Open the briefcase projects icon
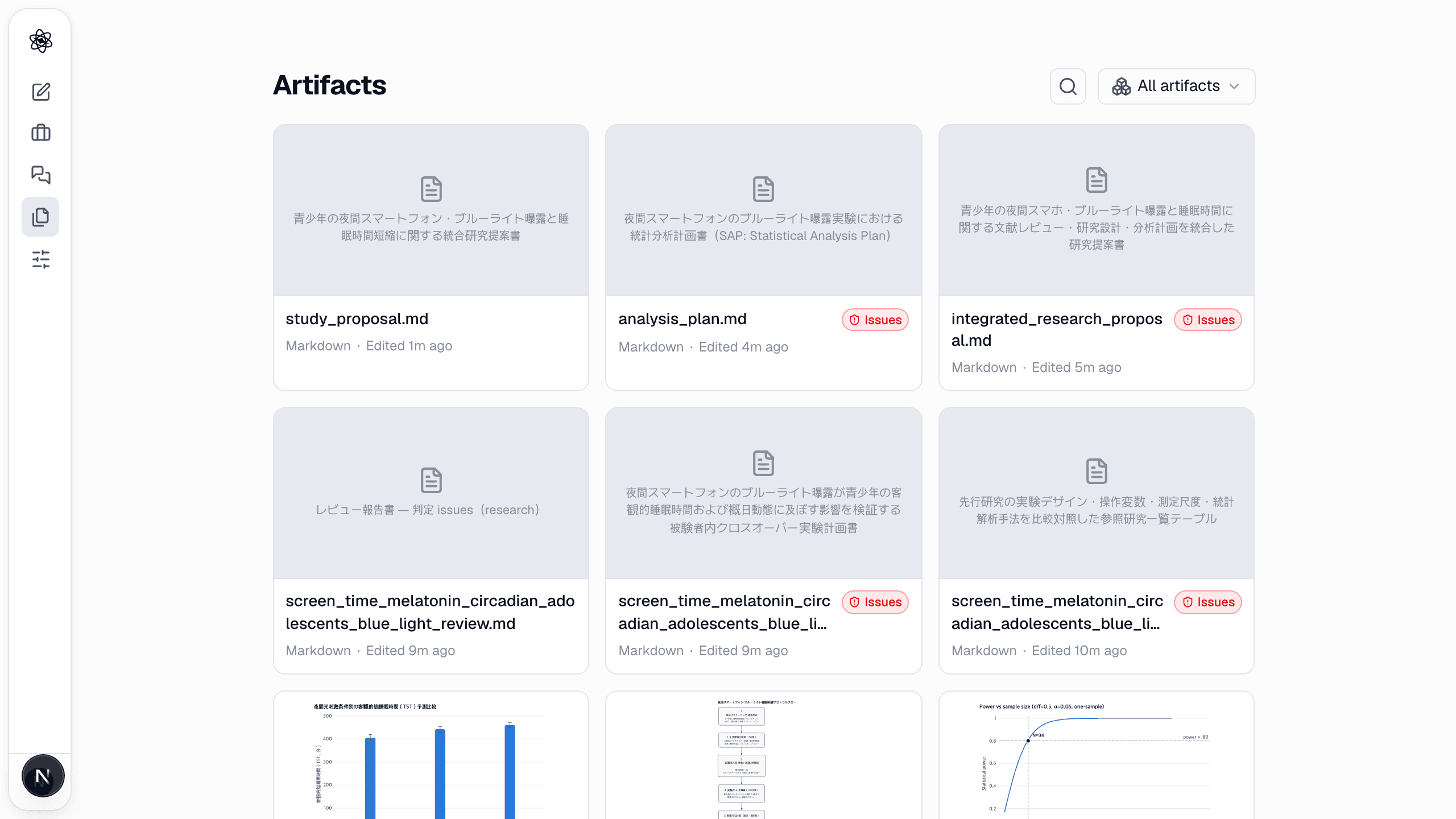1456x819 pixels. click(40, 133)
